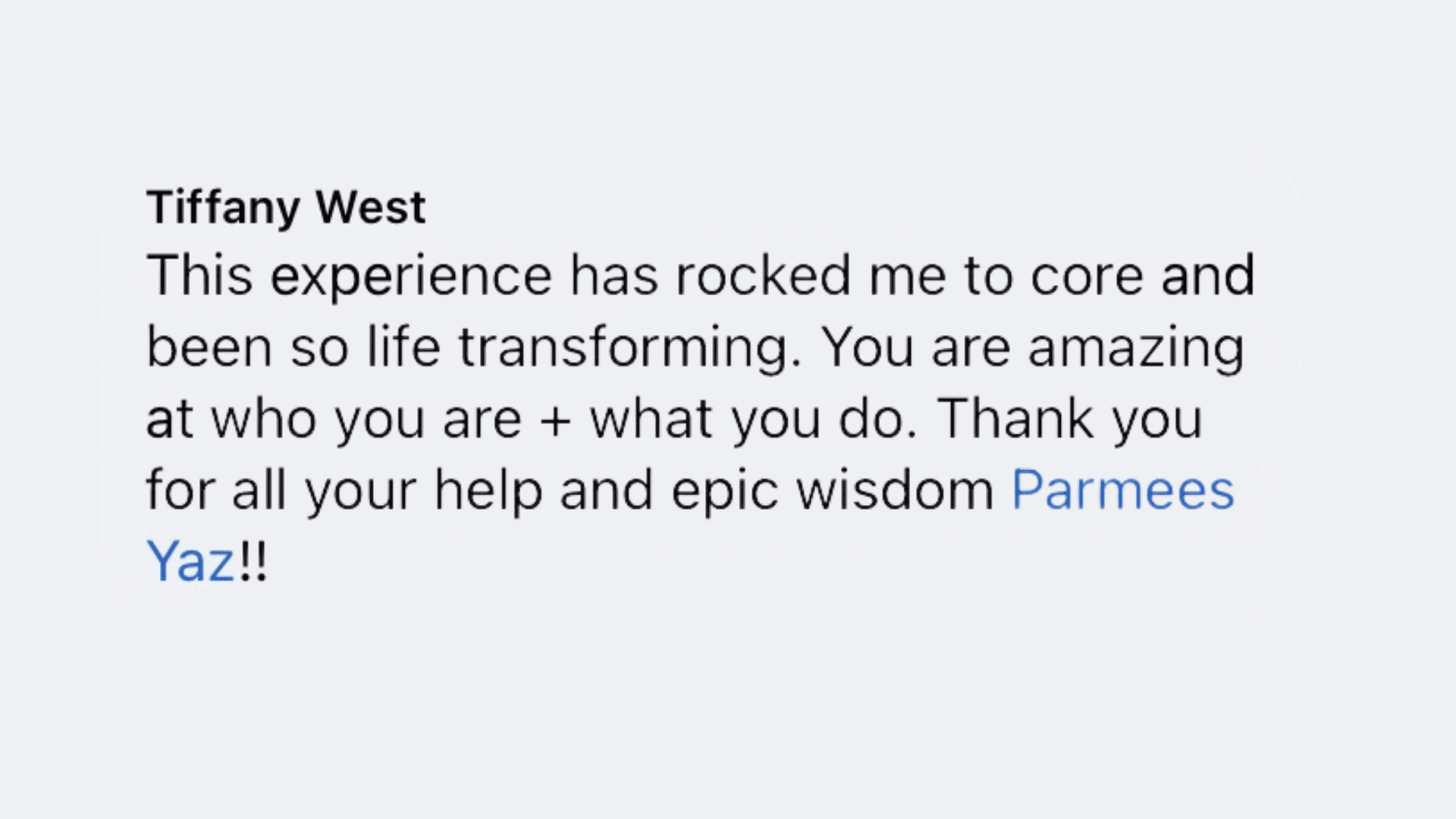Click the word "help" in the comment
Screen dimensions: 1456x819
(488, 491)
